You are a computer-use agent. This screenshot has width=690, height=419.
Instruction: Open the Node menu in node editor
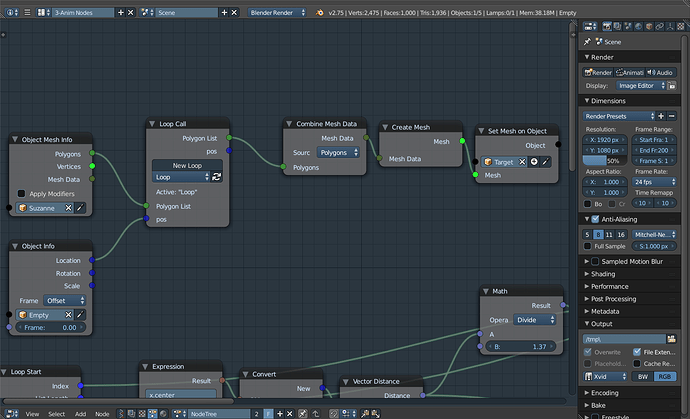102,414
